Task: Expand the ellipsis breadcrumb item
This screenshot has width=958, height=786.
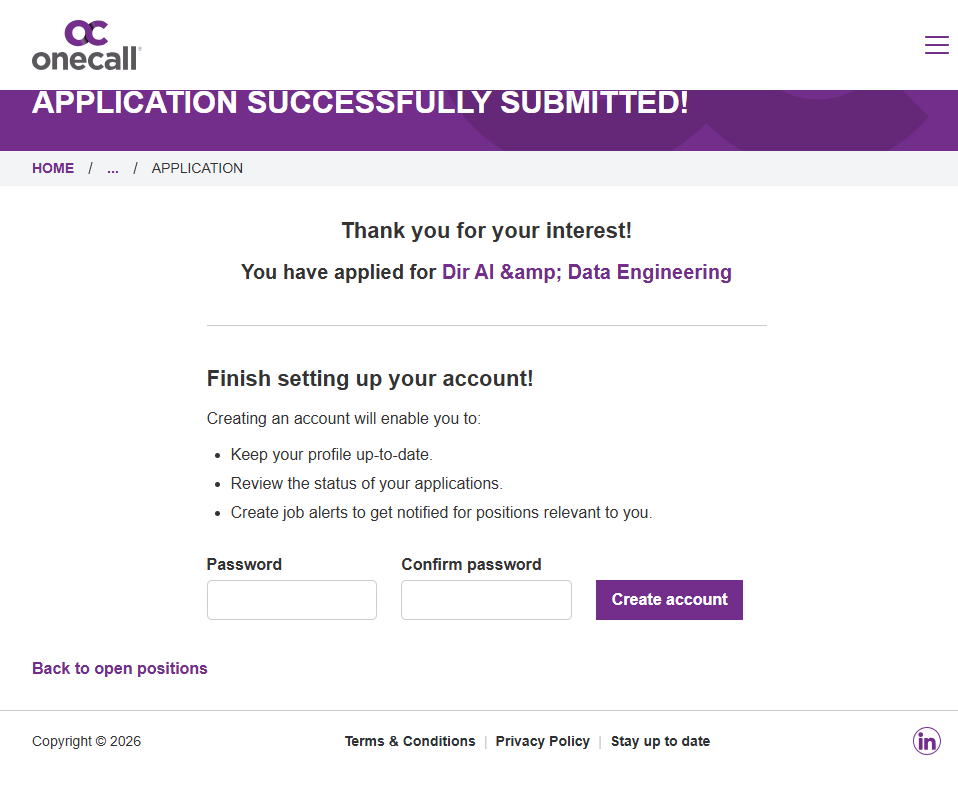Action: 113,168
